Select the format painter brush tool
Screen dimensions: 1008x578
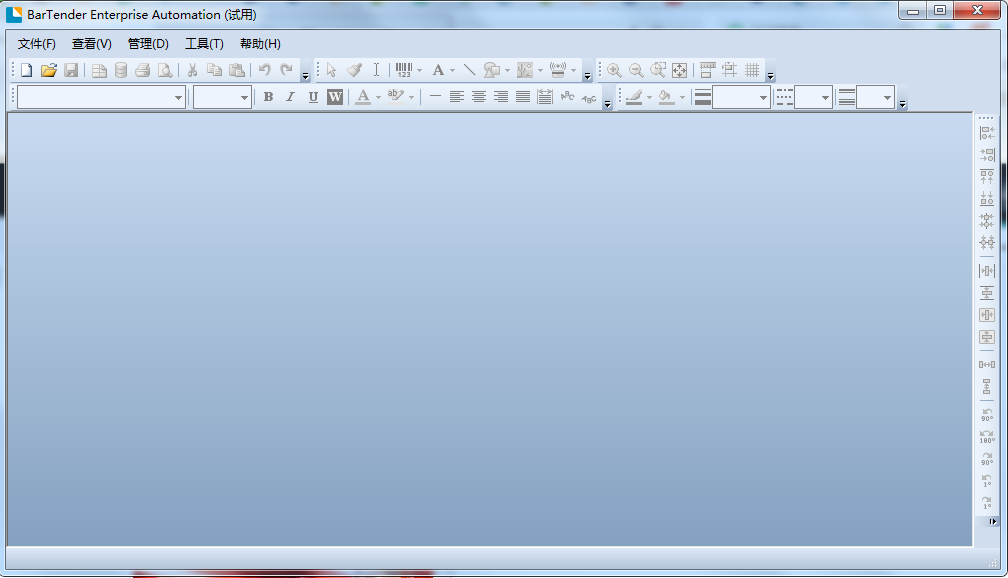pyautogui.click(x=354, y=70)
